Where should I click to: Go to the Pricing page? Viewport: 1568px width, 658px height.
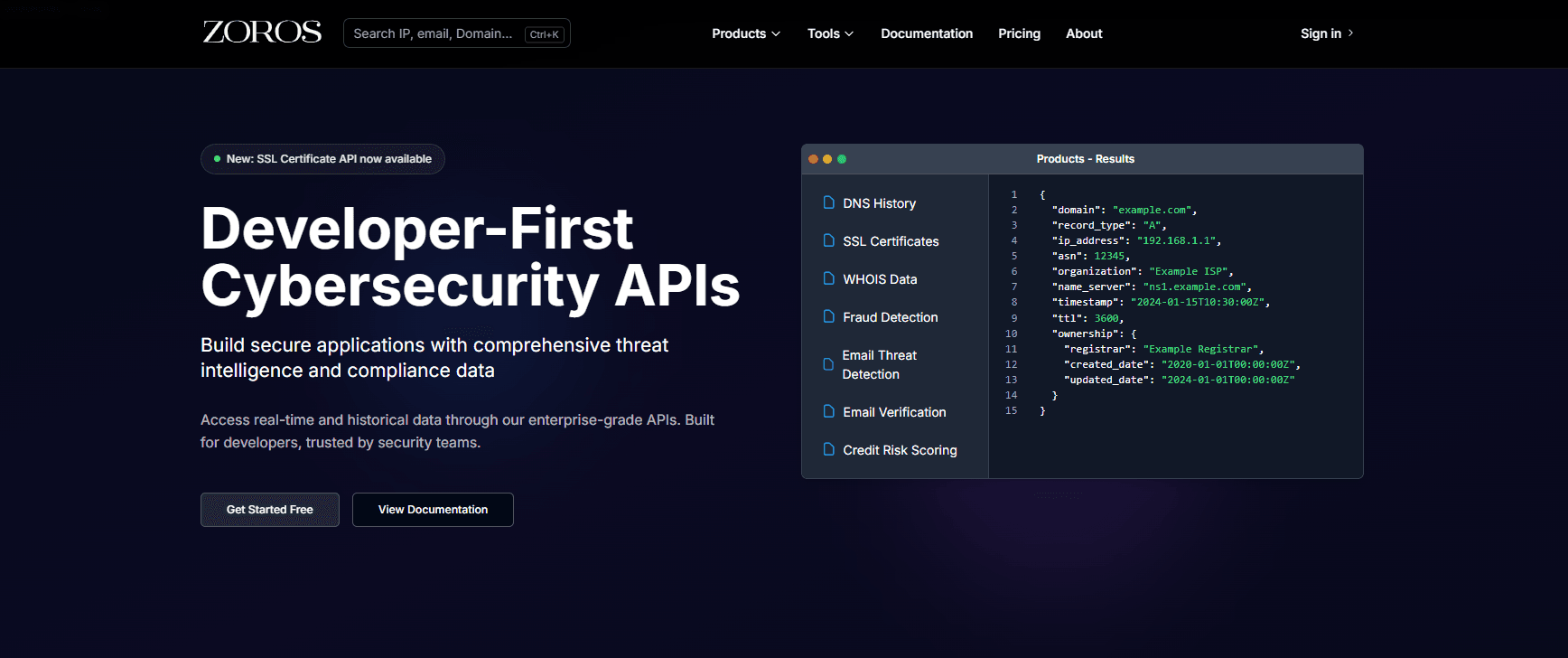tap(1019, 33)
